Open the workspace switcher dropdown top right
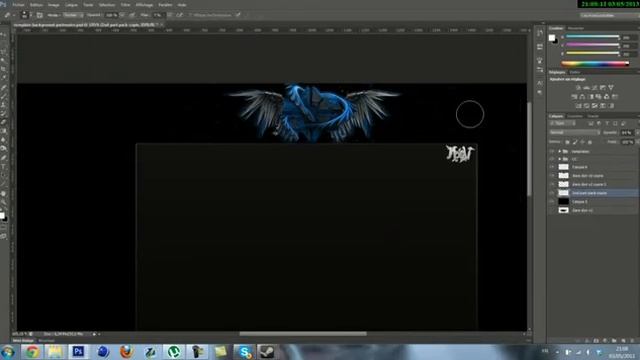The width and height of the screenshot is (640, 360). tap(610, 15)
